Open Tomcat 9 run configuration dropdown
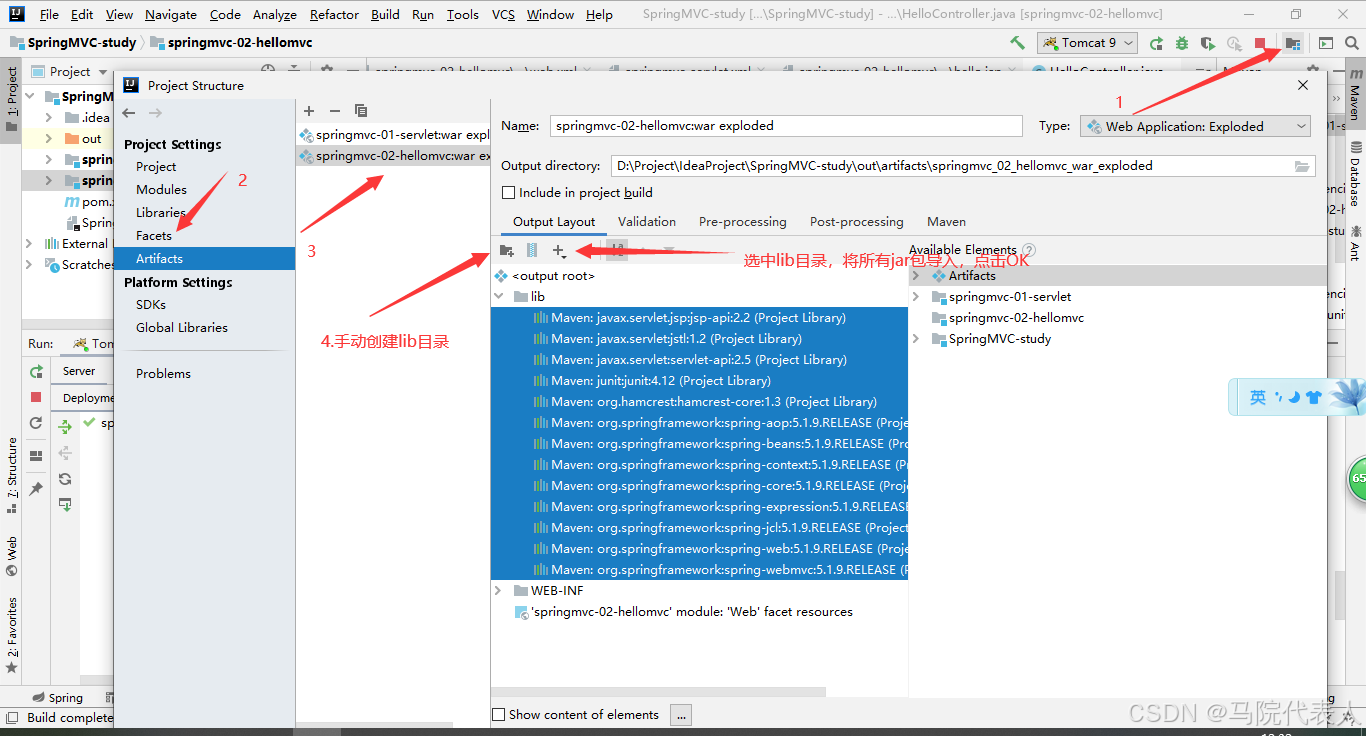Viewport: 1366px width, 736px height. coord(1088,43)
